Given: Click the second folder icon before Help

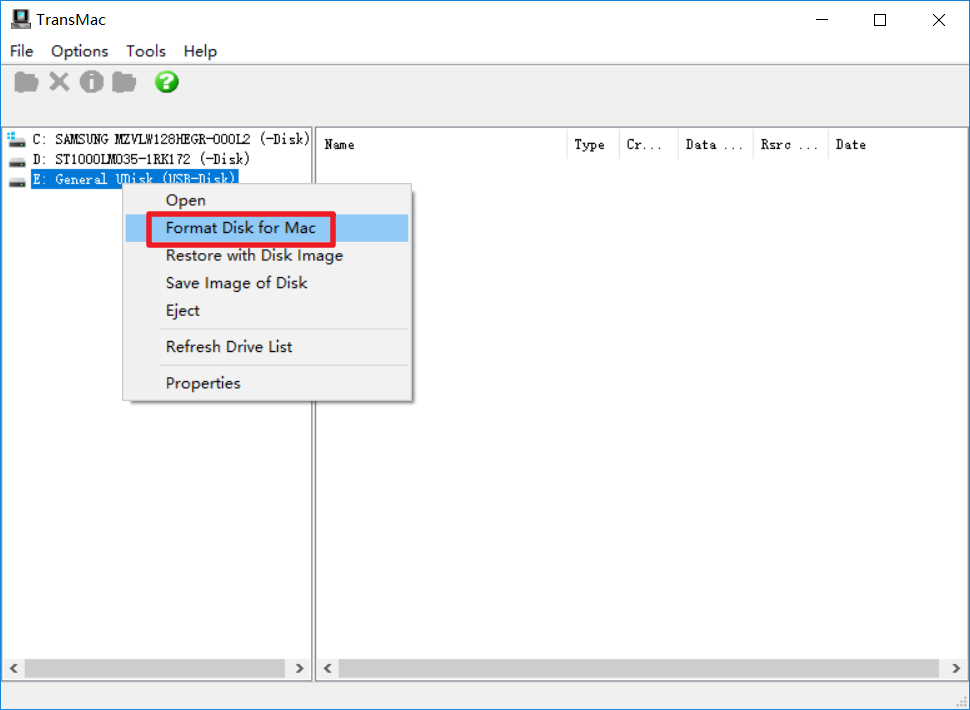Looking at the screenshot, I should pyautogui.click(x=124, y=82).
